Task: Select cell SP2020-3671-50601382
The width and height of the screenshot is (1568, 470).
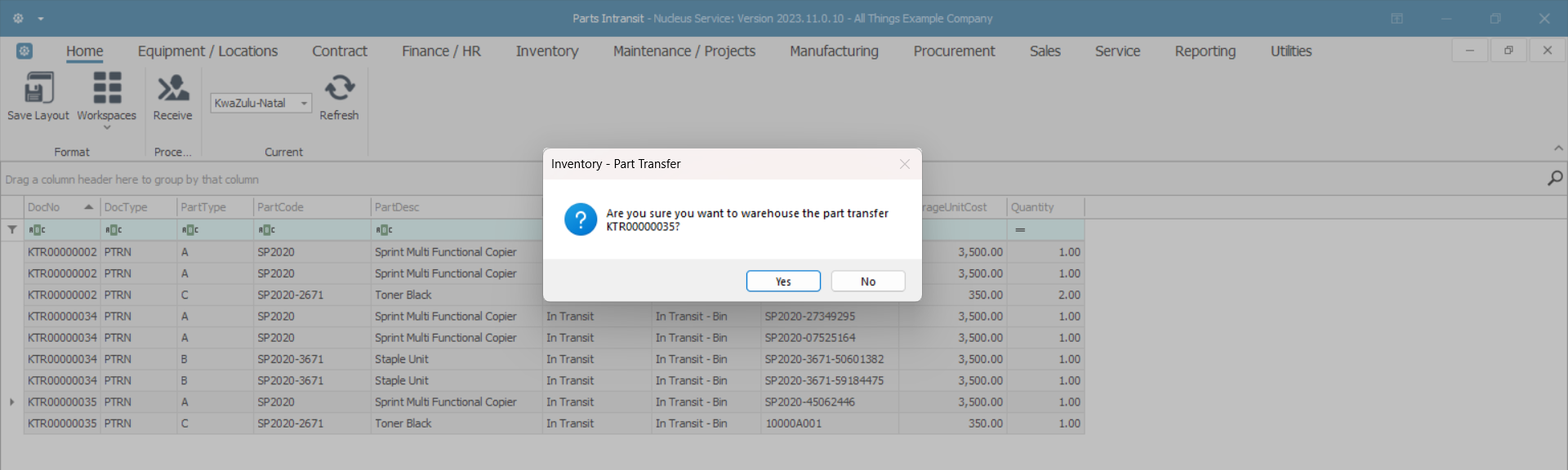Action: 829,359
